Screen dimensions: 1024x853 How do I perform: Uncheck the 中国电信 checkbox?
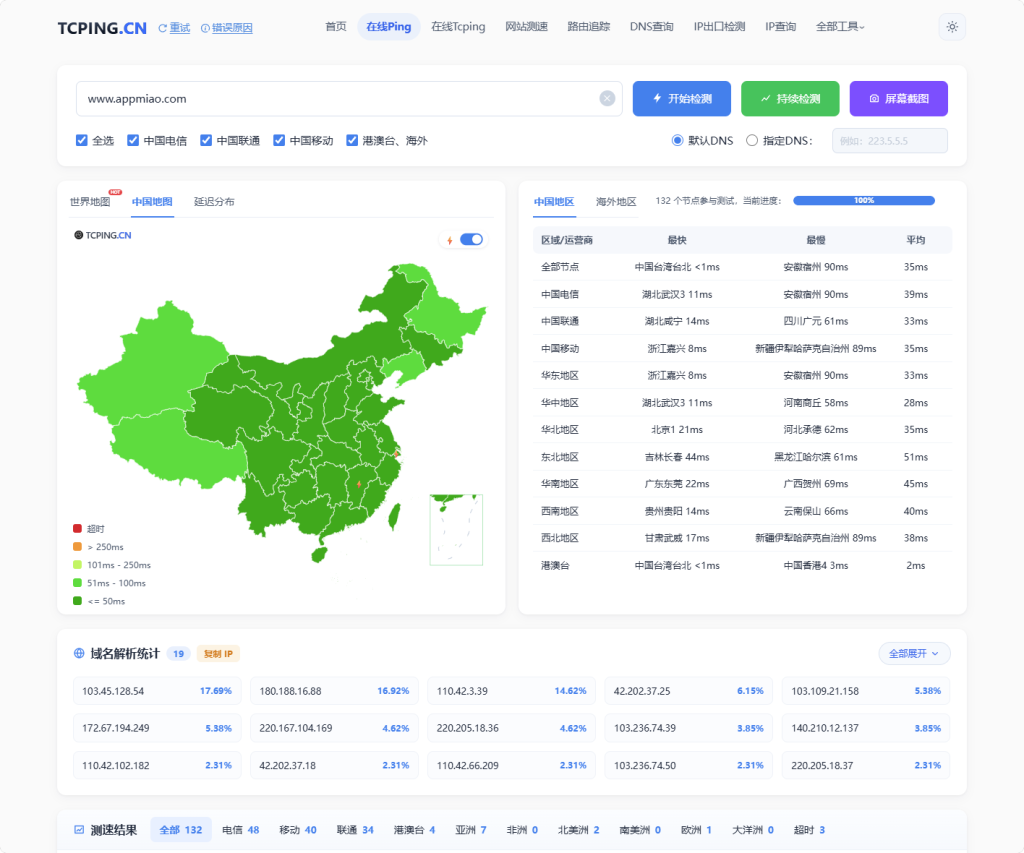click(133, 140)
